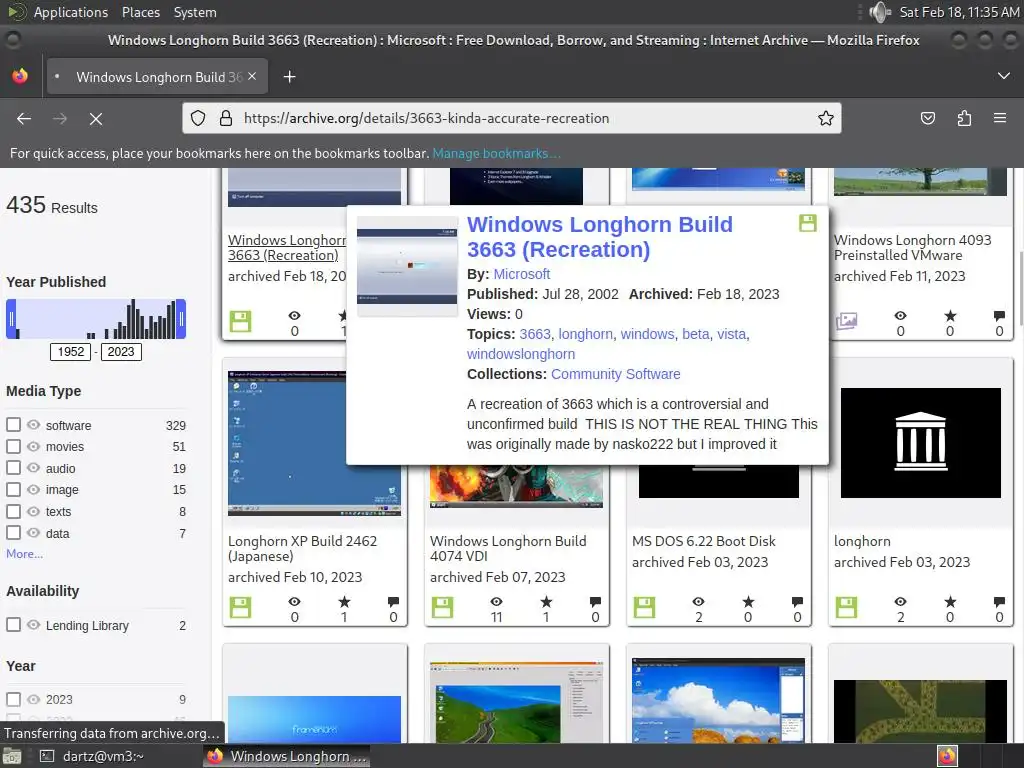Toggle eye icon next to software
The height and width of the screenshot is (768, 1024).
pyautogui.click(x=33, y=425)
